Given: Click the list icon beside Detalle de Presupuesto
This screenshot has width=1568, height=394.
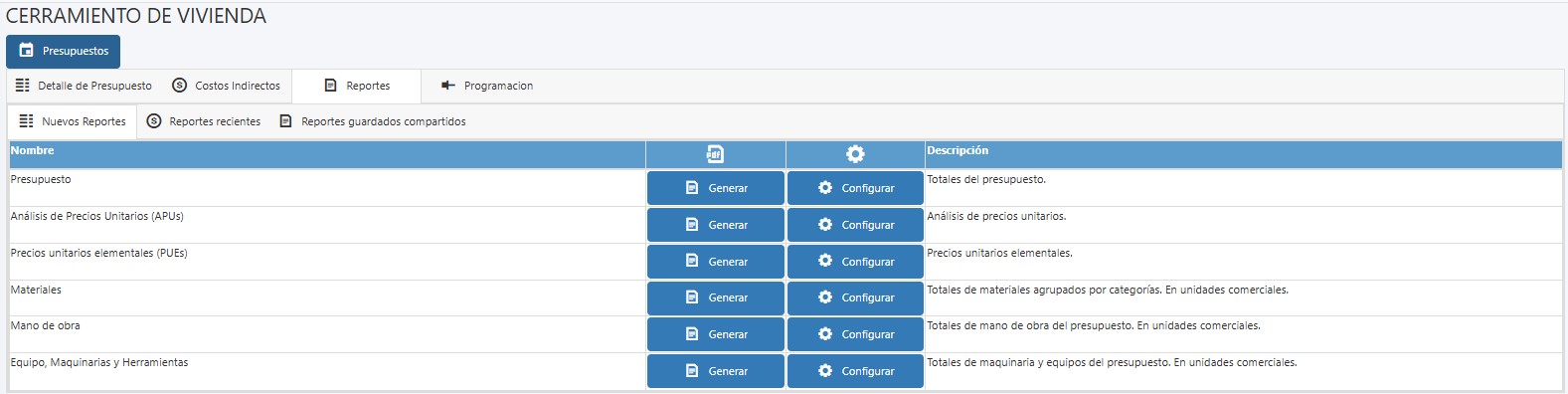Looking at the screenshot, I should (23, 86).
